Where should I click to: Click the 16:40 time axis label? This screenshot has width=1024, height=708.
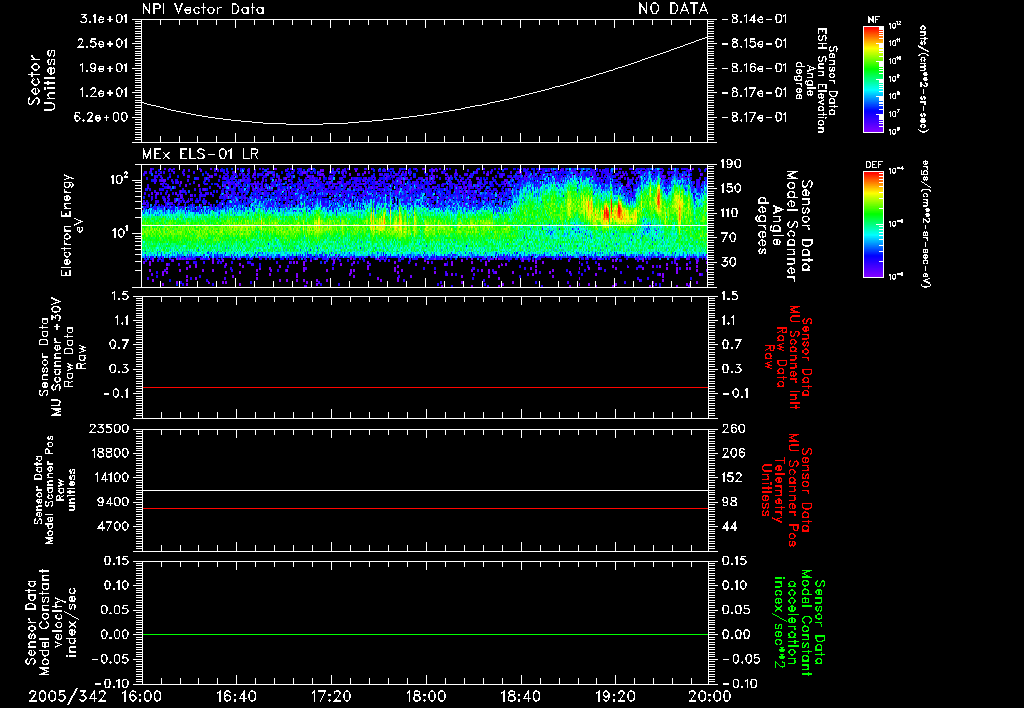[236, 696]
